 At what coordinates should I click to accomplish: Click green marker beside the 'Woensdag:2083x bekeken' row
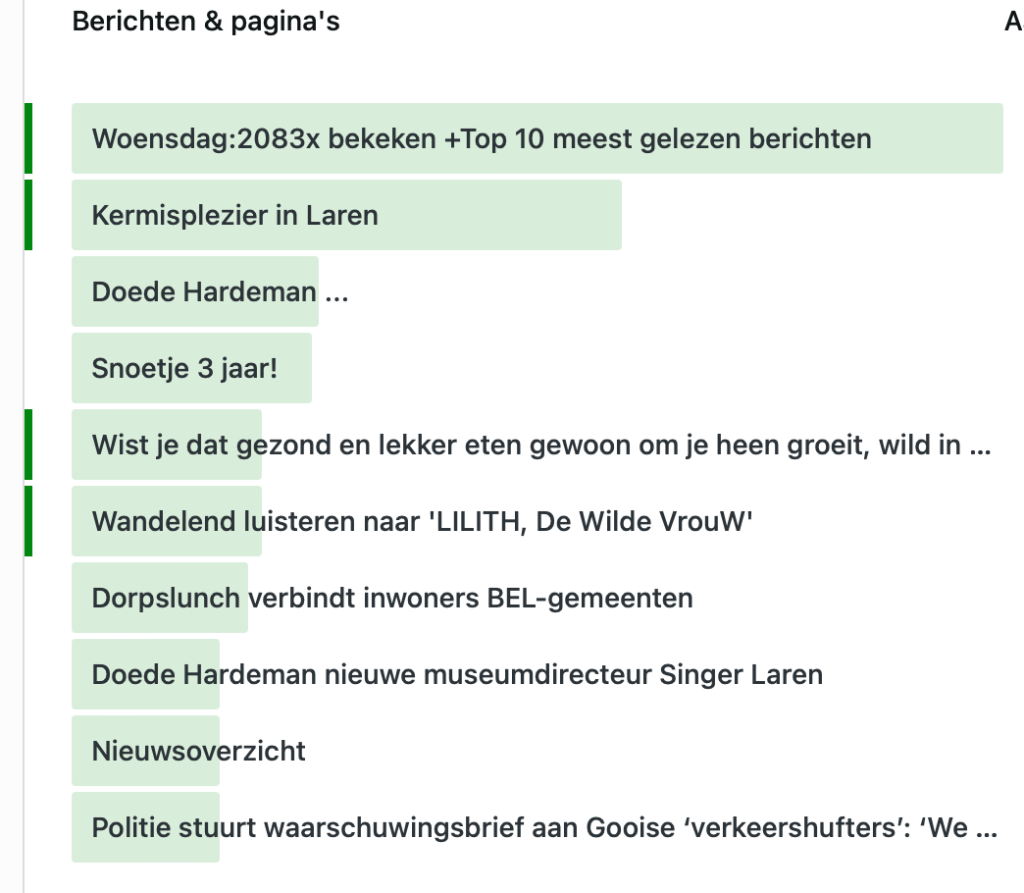click(29, 138)
